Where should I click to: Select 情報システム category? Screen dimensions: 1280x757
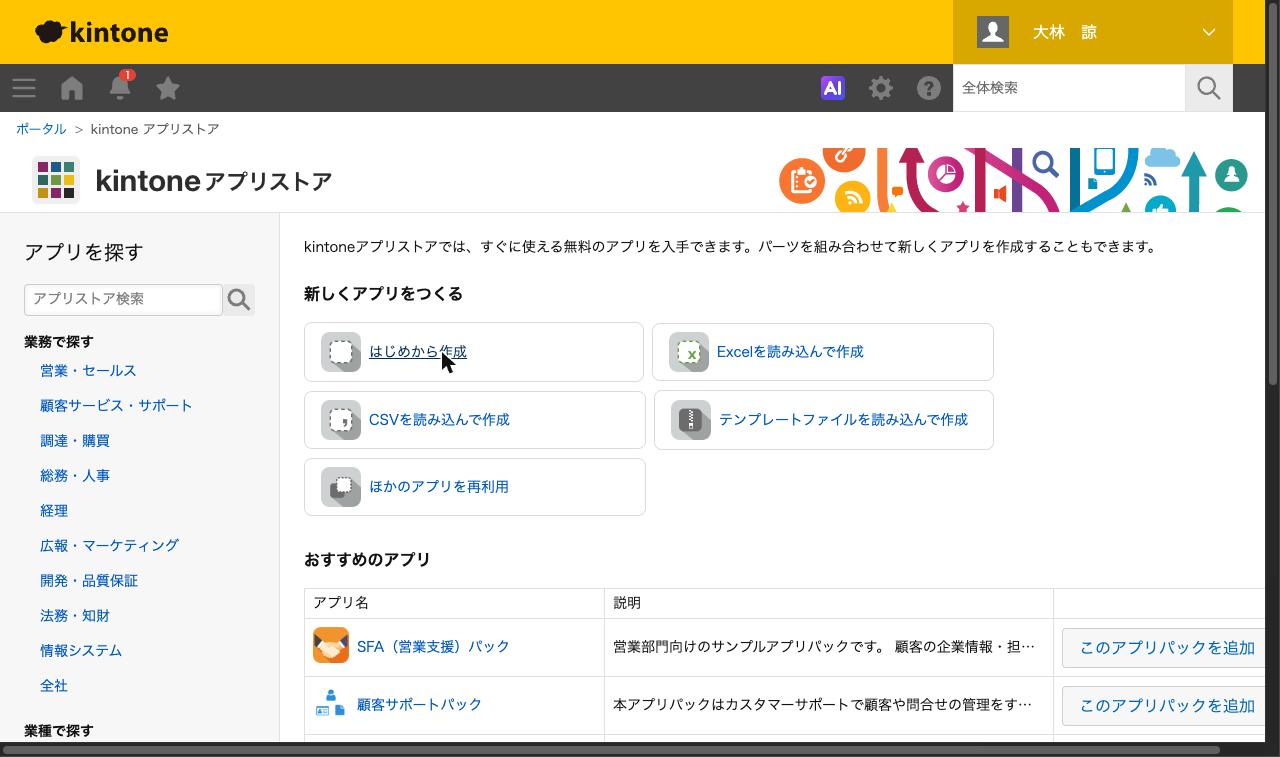[x=81, y=650]
